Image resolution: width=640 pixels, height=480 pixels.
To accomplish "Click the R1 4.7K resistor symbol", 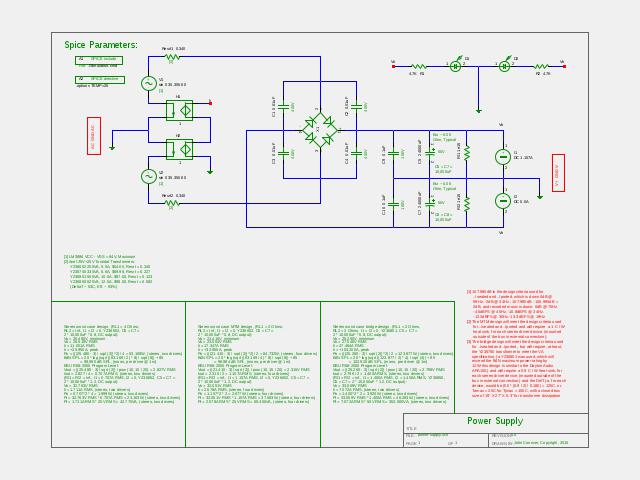I will [x=419, y=66].
